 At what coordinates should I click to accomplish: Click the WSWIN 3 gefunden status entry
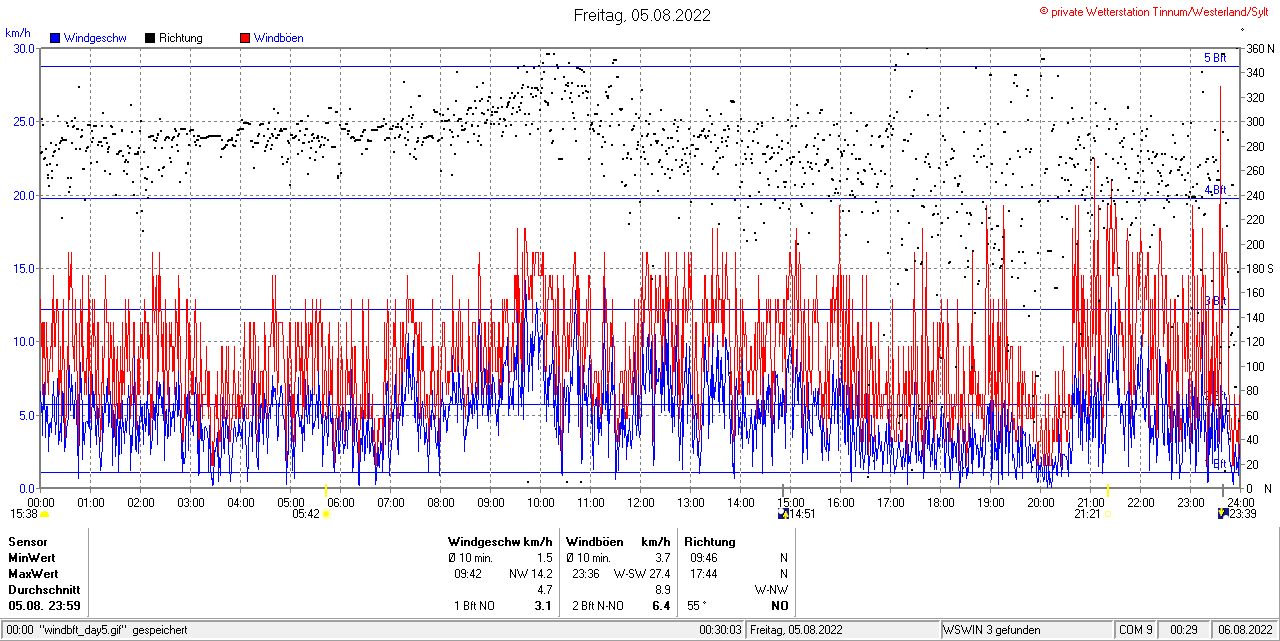click(992, 630)
